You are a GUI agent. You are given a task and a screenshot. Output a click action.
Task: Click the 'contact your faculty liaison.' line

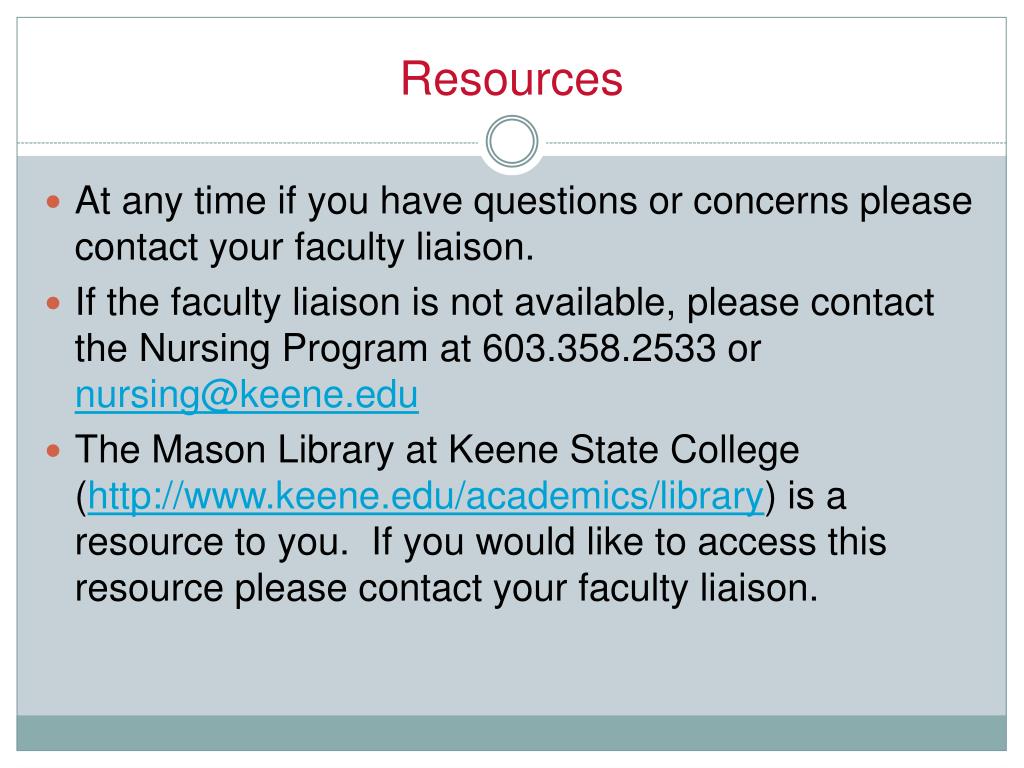click(304, 248)
